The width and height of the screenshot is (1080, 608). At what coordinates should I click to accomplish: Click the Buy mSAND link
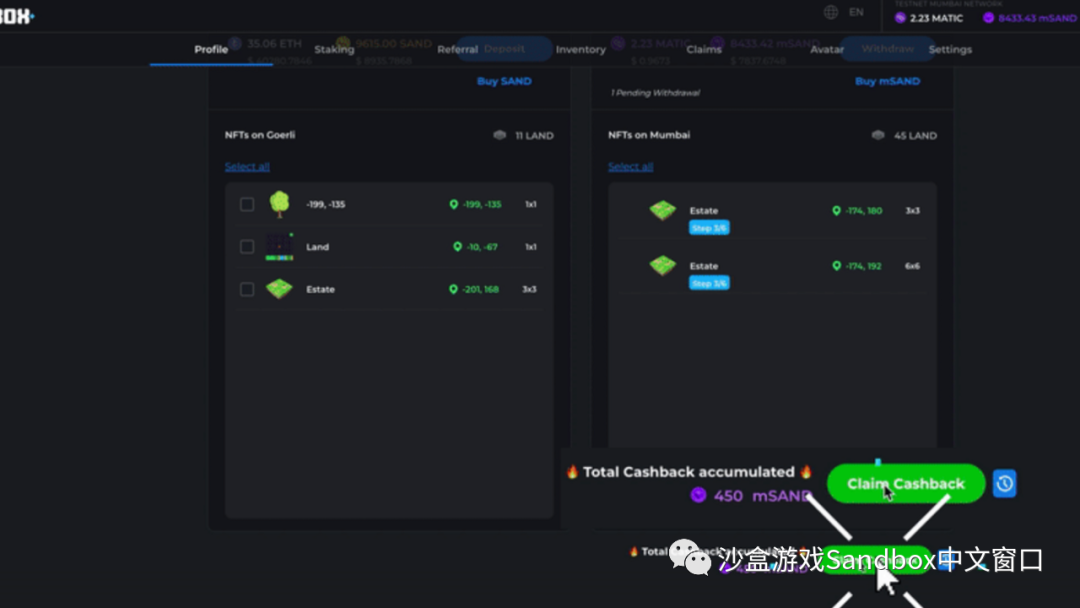(x=887, y=81)
